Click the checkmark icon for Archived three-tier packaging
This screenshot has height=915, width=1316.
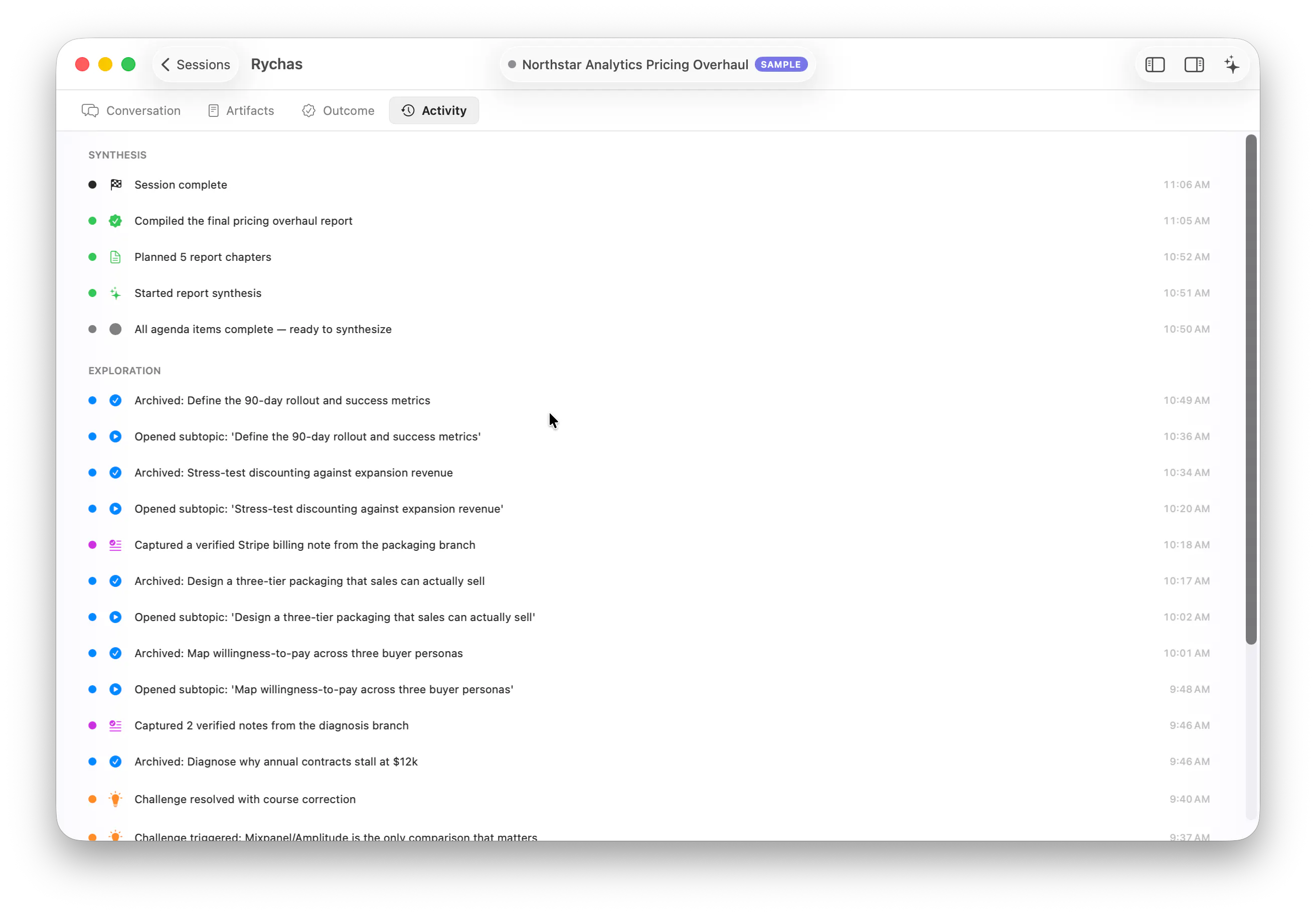116,581
